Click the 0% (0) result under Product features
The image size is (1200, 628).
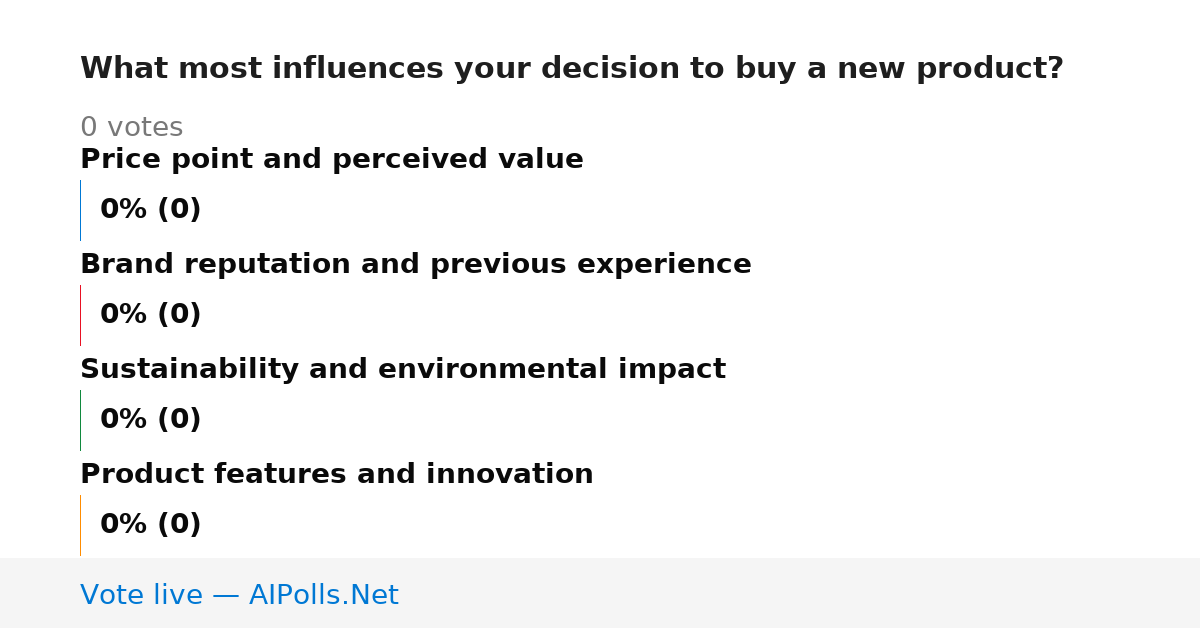[x=150, y=525]
